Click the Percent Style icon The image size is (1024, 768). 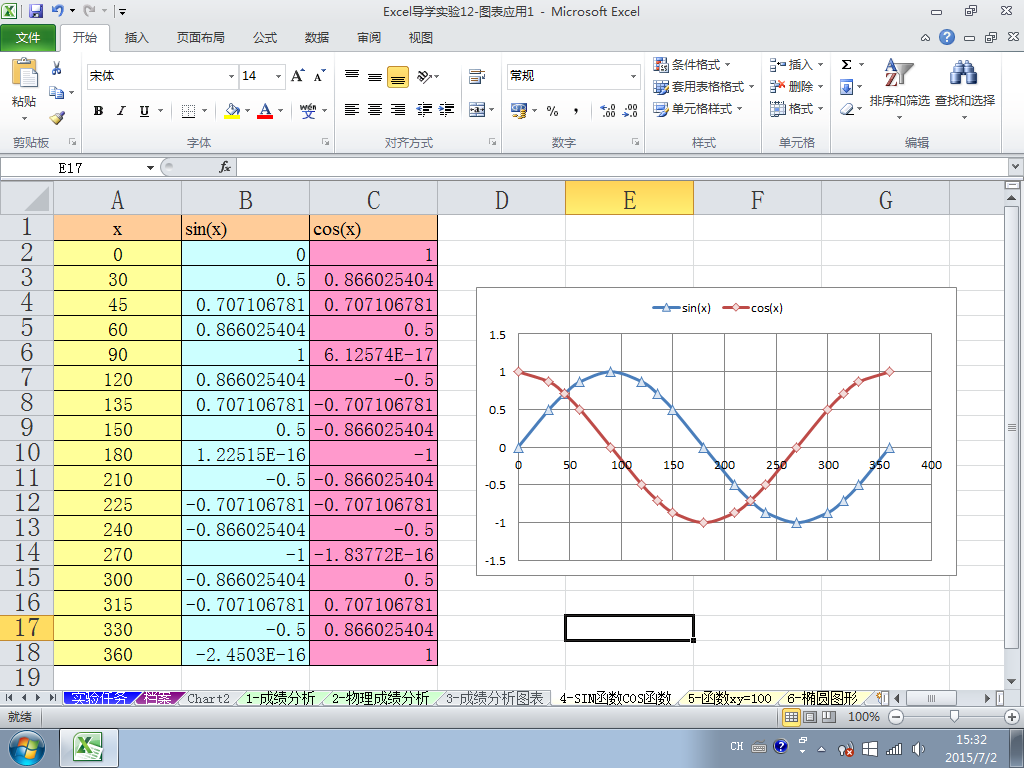pos(552,111)
